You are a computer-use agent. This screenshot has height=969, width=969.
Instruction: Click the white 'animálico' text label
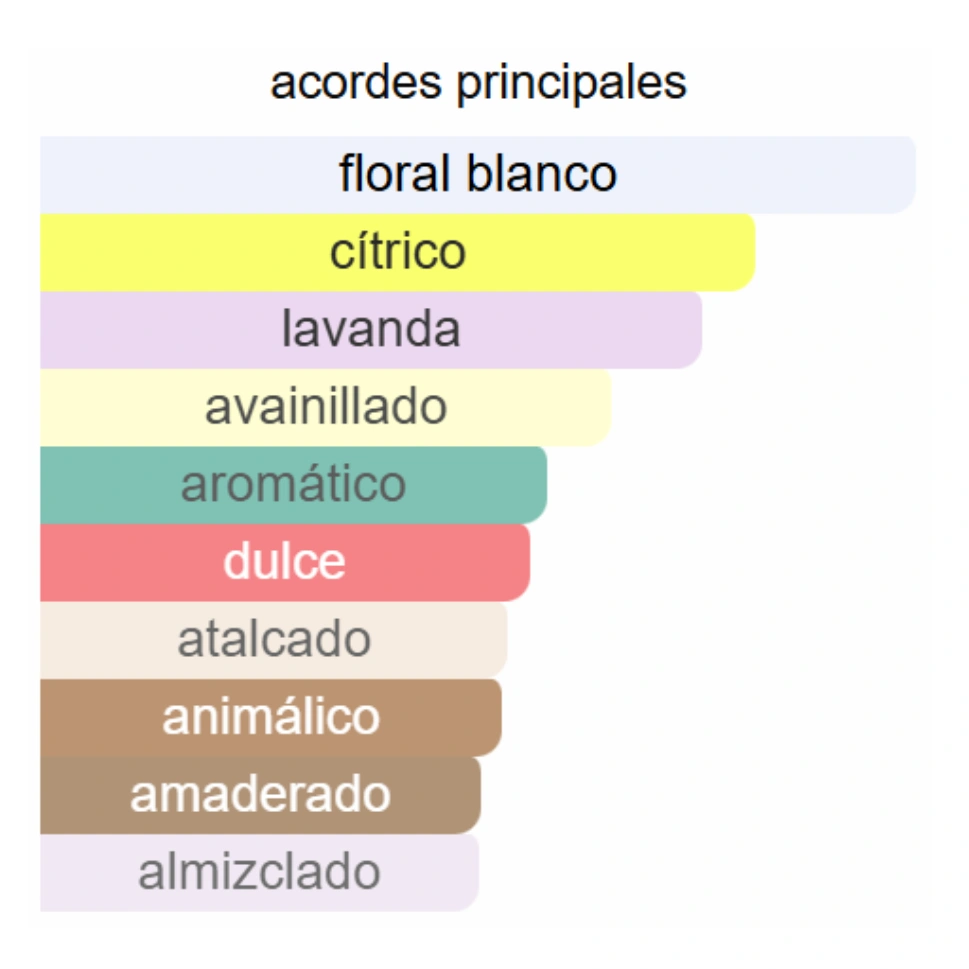[271, 717]
